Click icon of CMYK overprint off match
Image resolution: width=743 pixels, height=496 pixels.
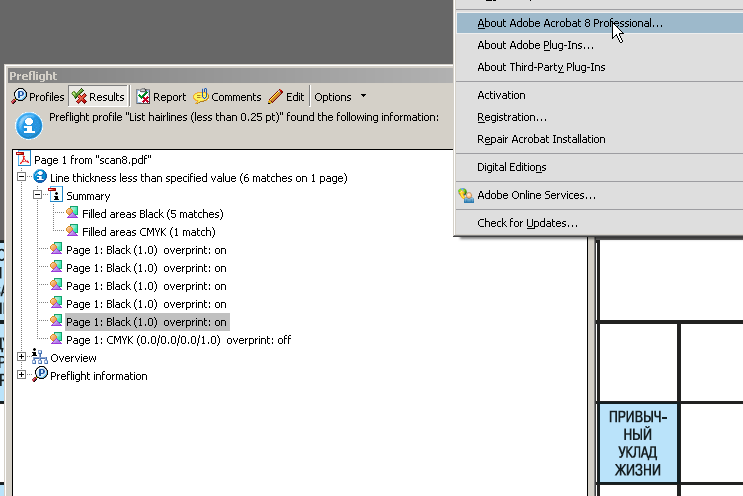click(x=56, y=339)
